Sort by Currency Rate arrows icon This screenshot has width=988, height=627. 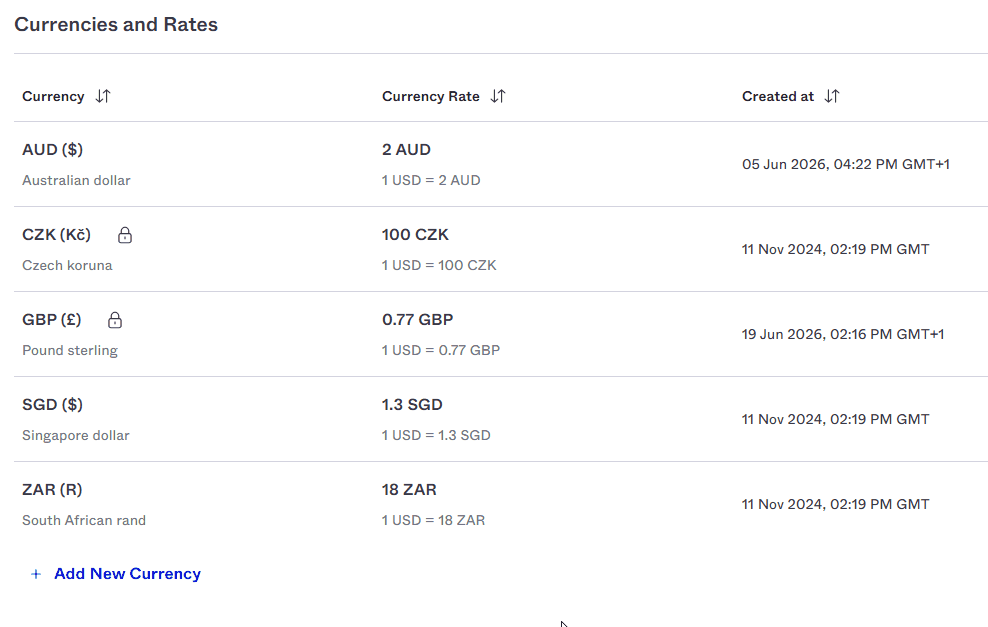click(x=498, y=96)
